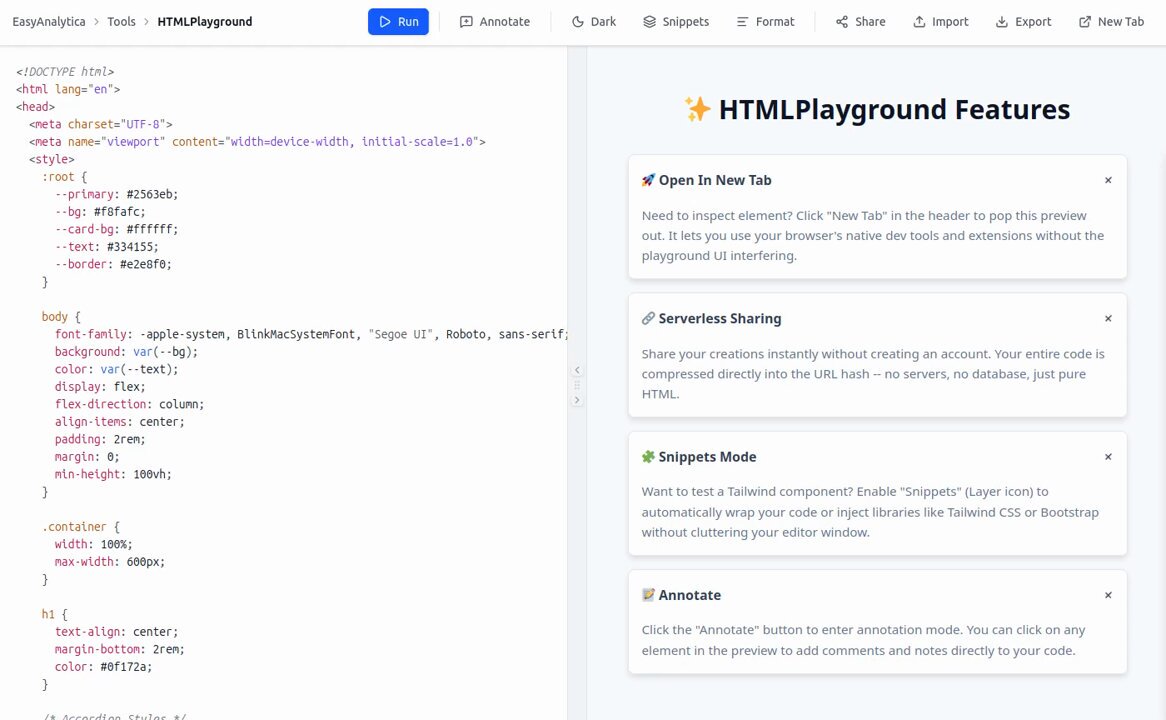The width and height of the screenshot is (1166, 720).
Task: Select HTMLPlayground breadcrumb item
Action: point(204,22)
